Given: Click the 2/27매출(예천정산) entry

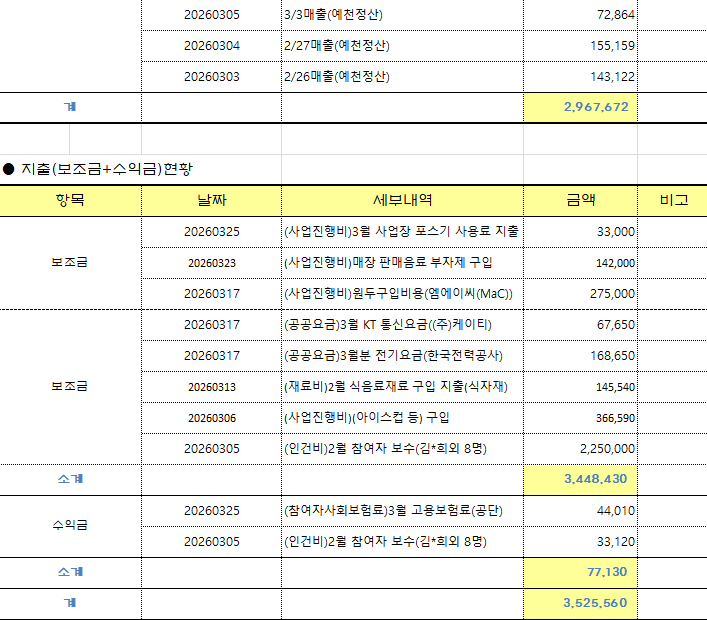Looking at the screenshot, I should click(402, 46).
